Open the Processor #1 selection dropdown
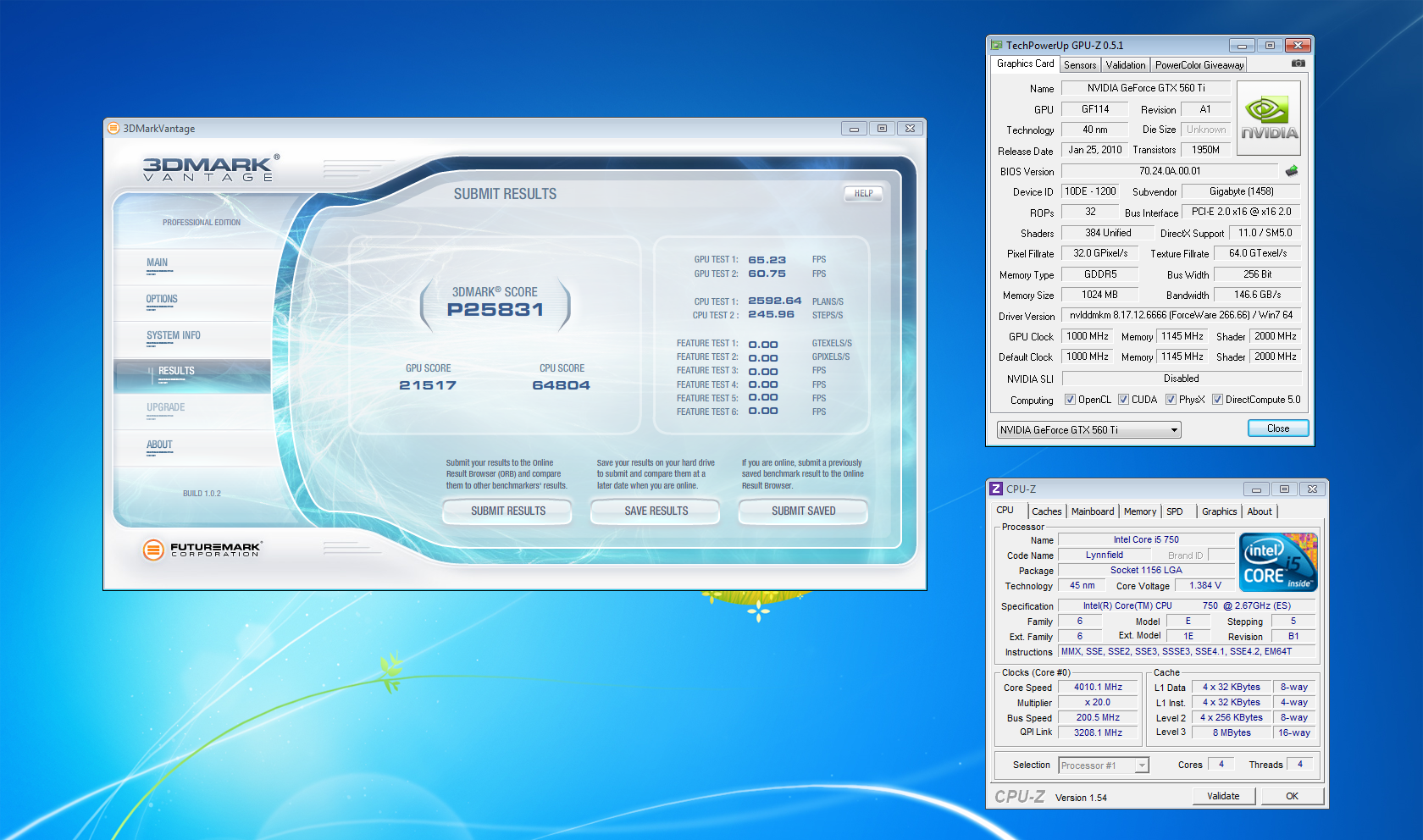 [1103, 765]
